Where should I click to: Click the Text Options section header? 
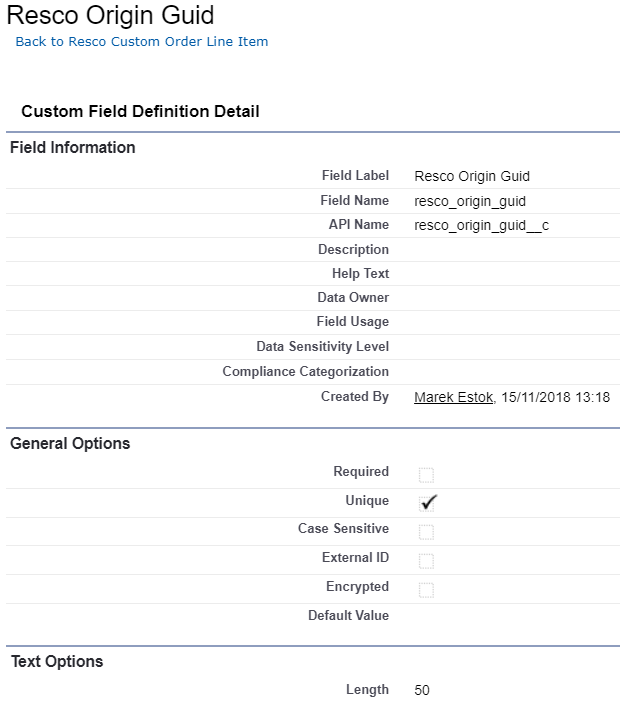[57, 662]
